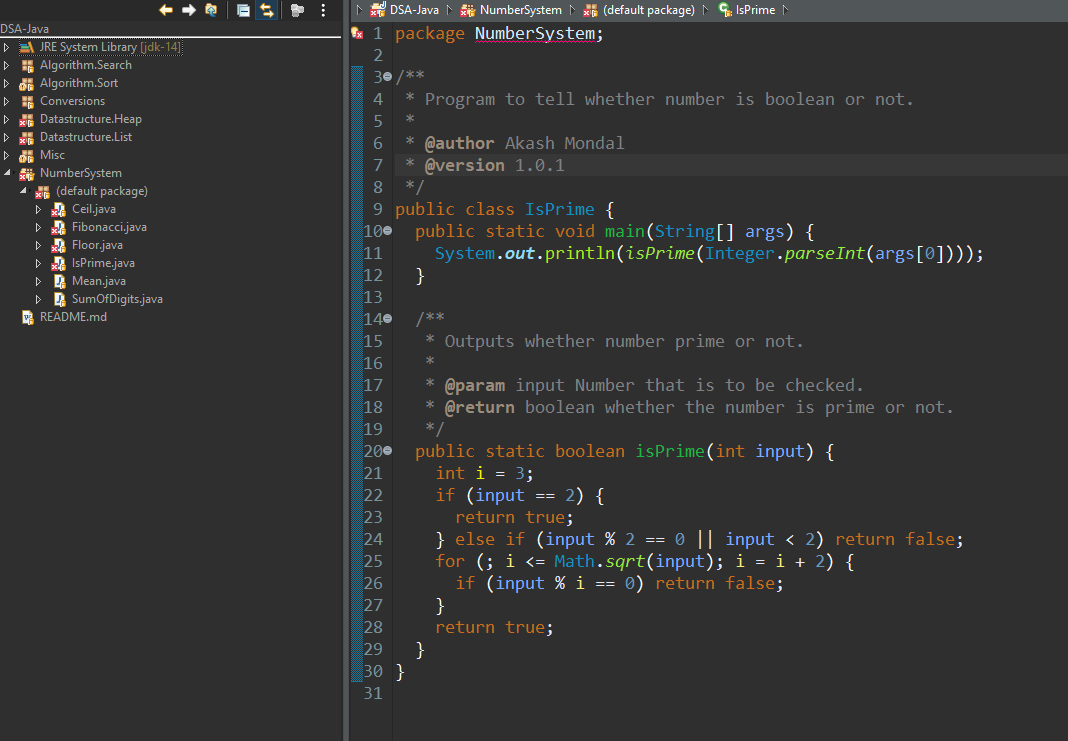Select Mean.java in Package Explorer
The image size is (1068, 741).
(x=99, y=281)
